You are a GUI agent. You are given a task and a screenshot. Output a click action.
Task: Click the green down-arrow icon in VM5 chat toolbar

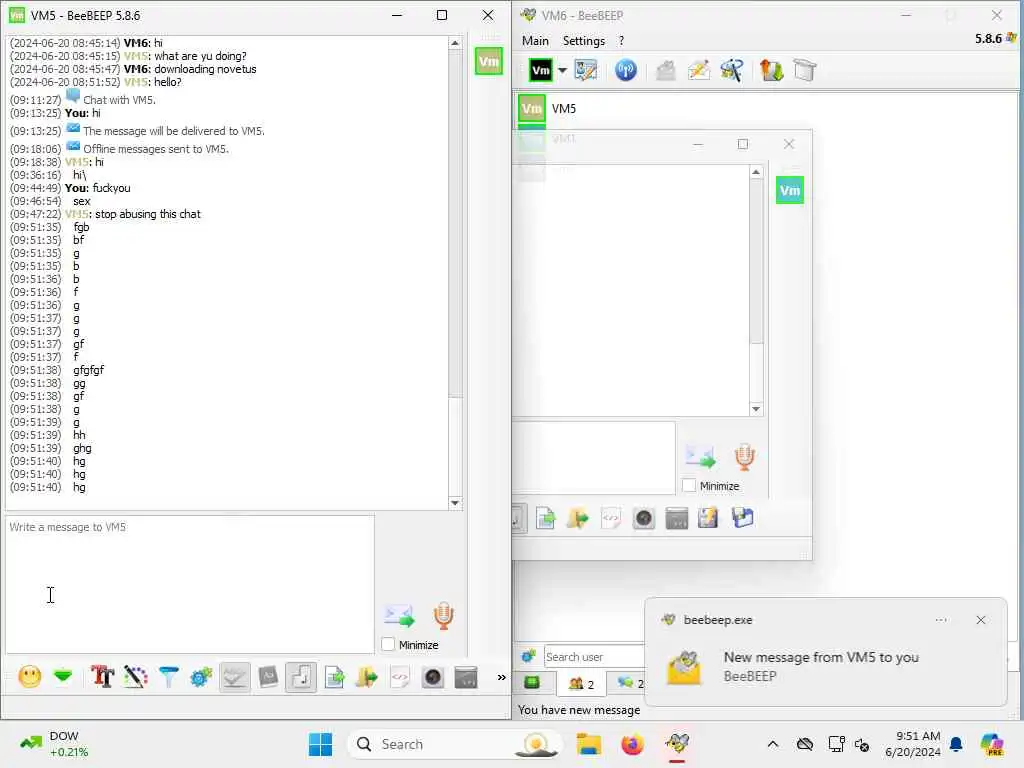[63, 677]
